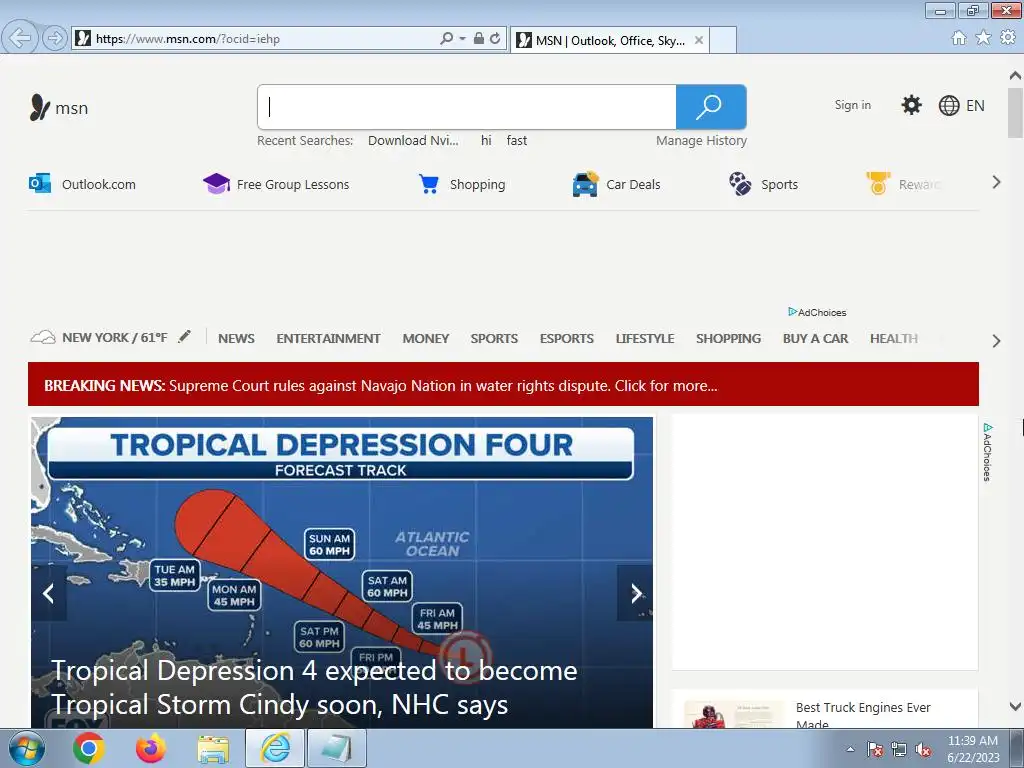Click the address bar search magnifier icon
This screenshot has width=1024, height=768.
tap(446, 39)
